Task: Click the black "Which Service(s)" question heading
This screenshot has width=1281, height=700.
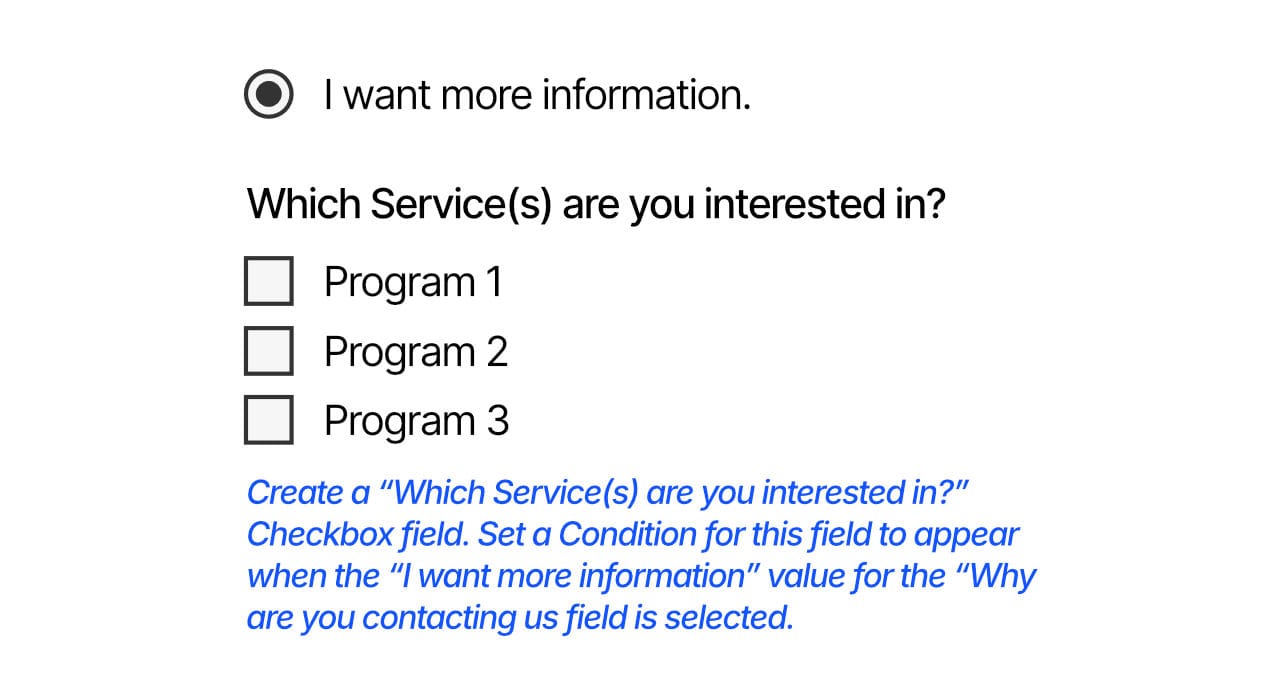Action: click(x=596, y=204)
